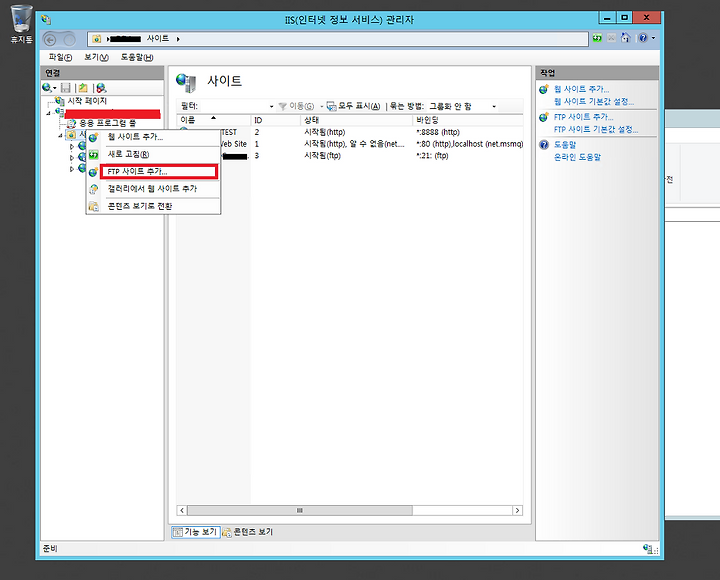Click the 이동 funnel icon in filter bar

(x=283, y=107)
